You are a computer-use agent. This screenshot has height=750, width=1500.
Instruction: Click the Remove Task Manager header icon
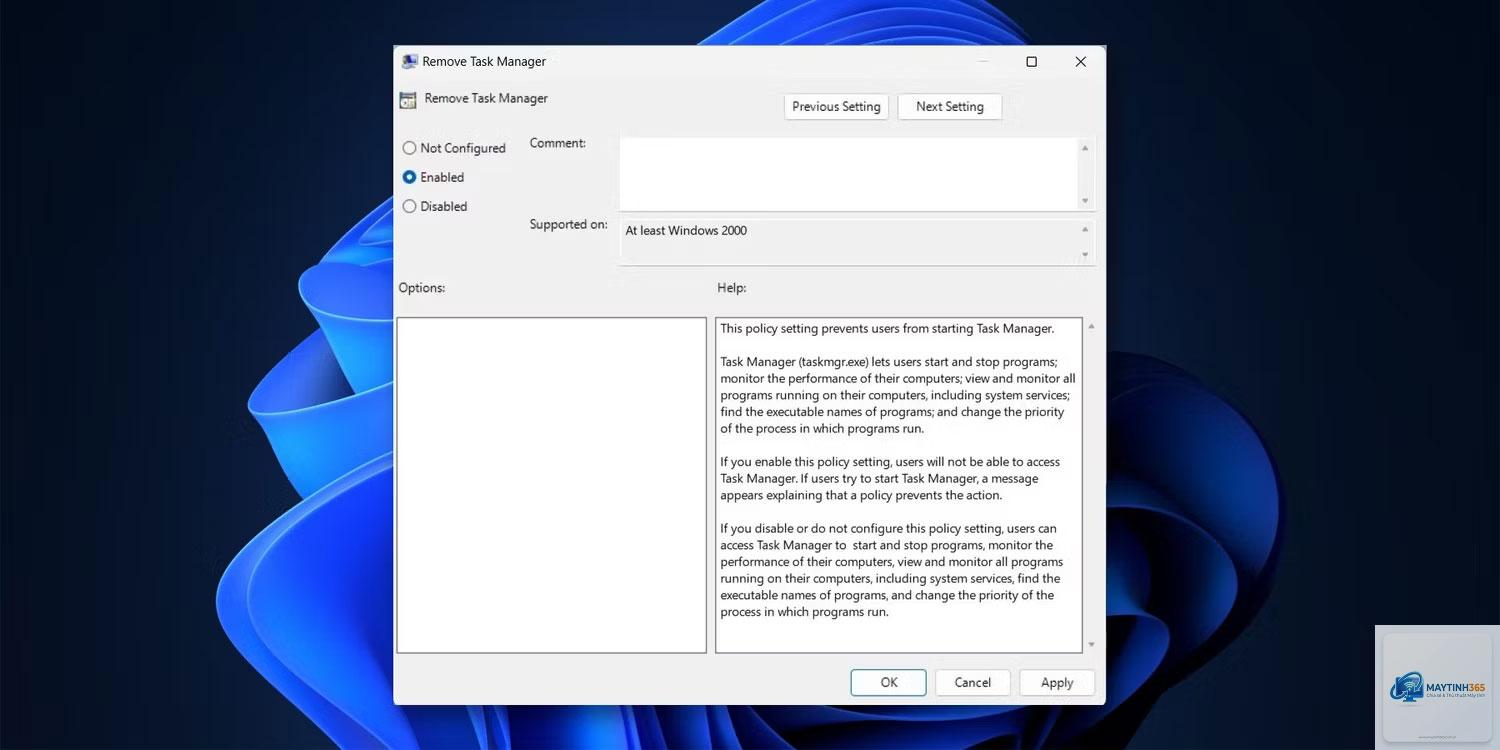407,100
